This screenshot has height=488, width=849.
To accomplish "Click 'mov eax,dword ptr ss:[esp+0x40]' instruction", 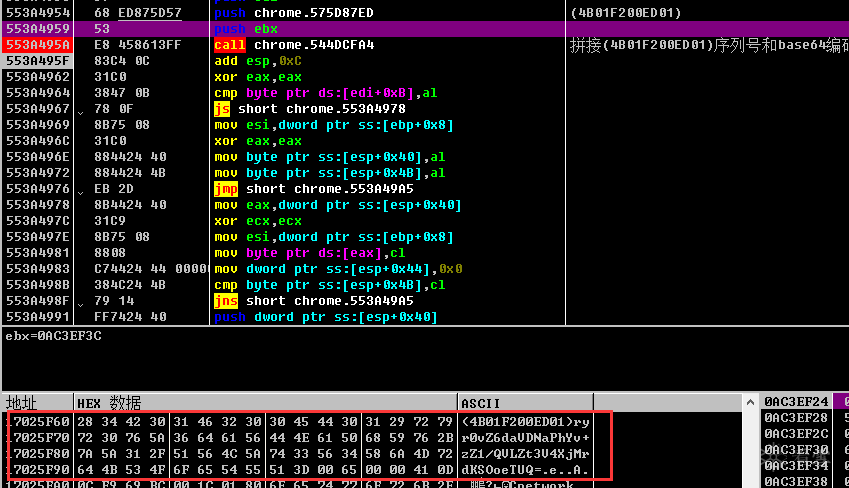I will click(x=338, y=205).
